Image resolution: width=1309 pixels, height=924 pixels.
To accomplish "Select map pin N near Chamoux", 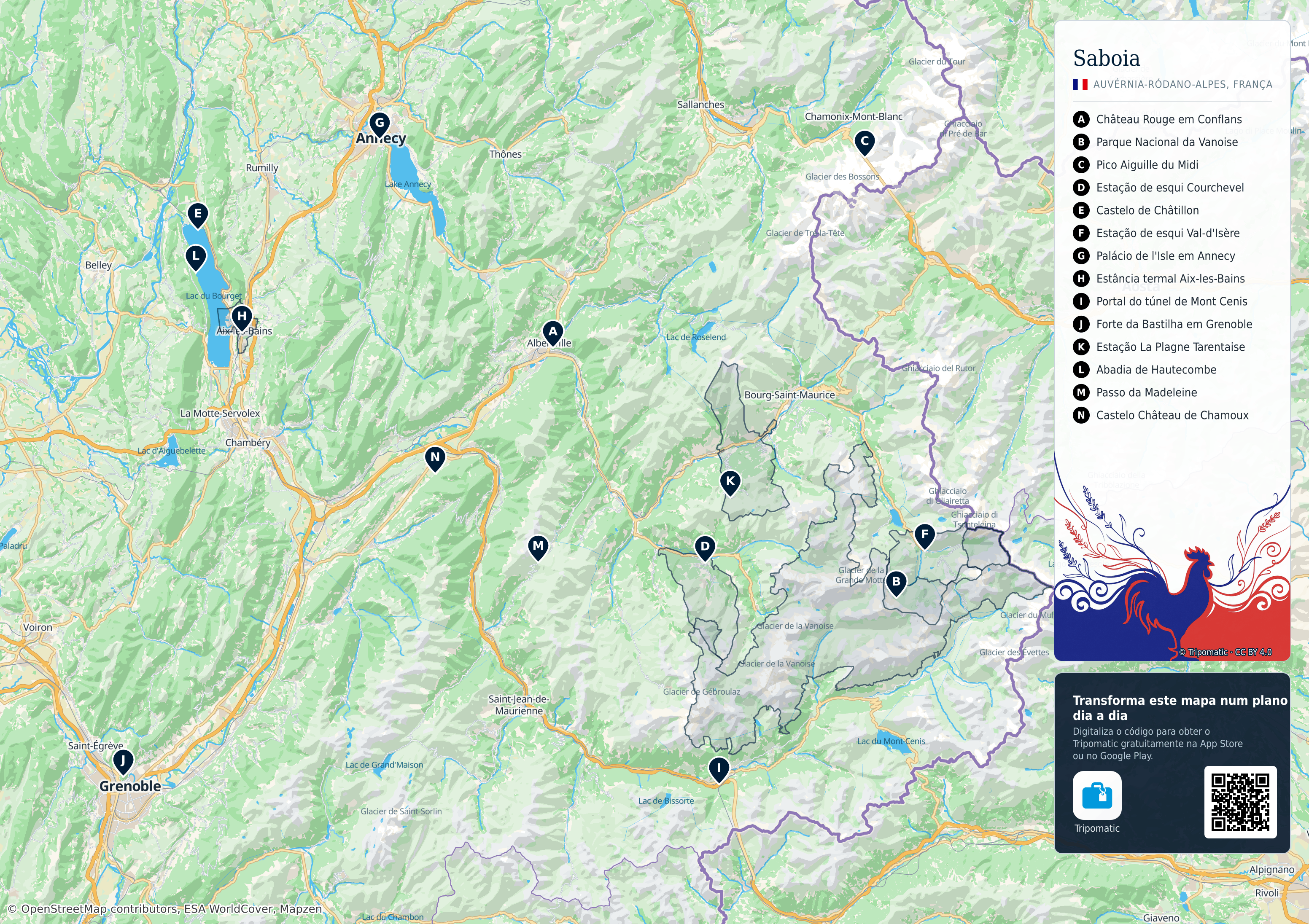I will click(x=435, y=459).
